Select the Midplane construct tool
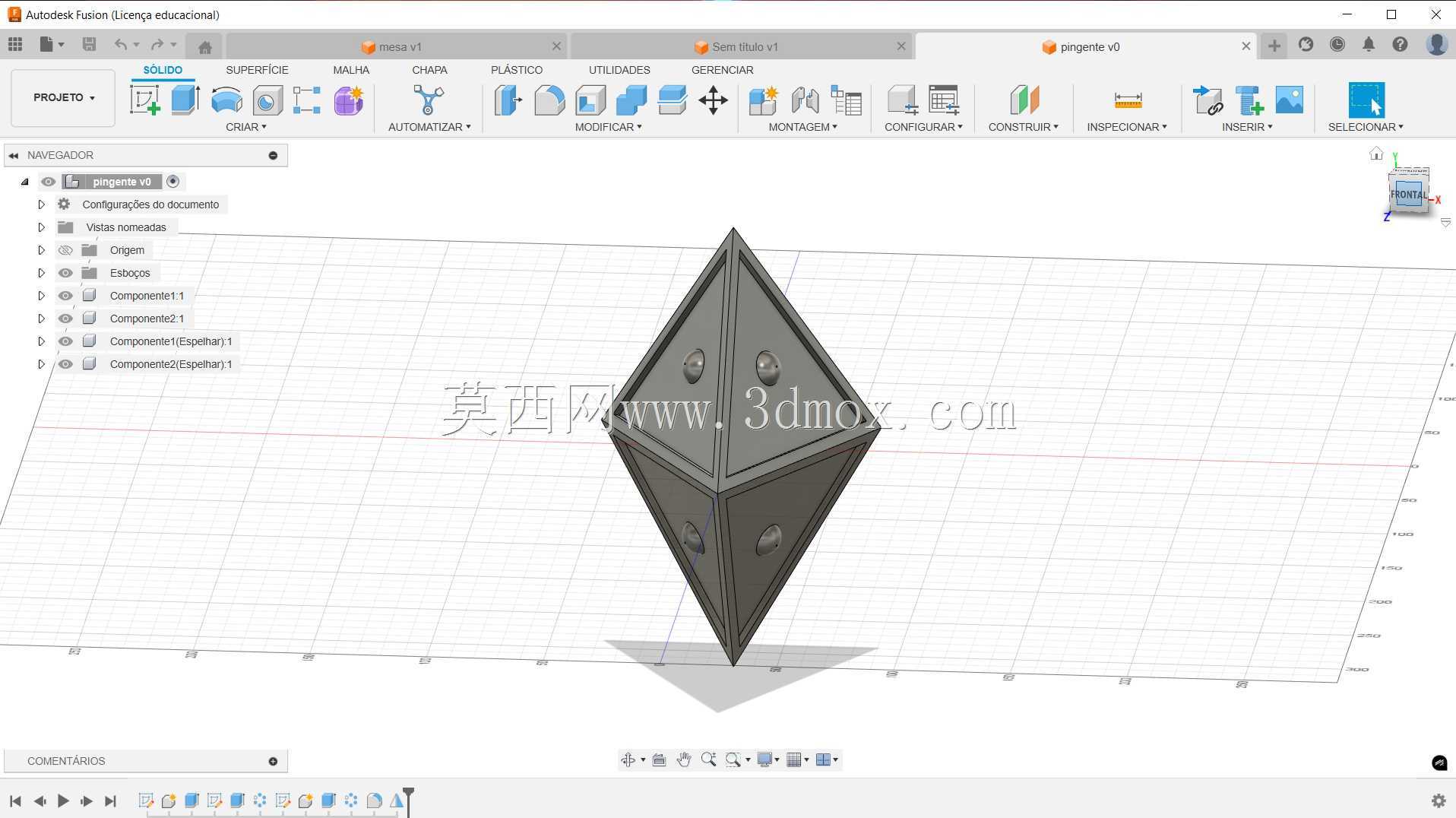1456x818 pixels. [x=1024, y=100]
